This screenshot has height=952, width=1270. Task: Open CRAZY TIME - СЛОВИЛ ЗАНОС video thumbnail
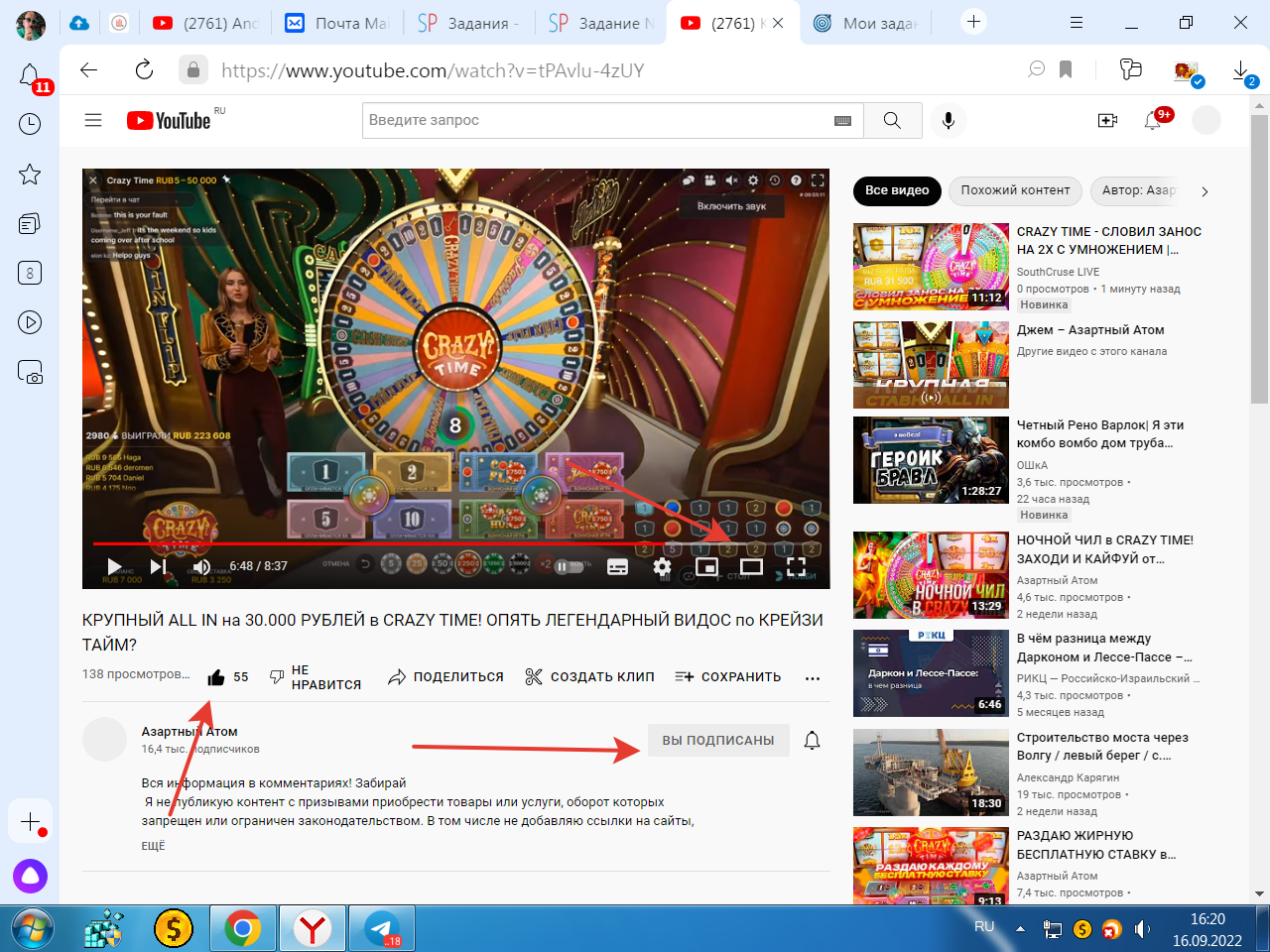[x=931, y=267]
